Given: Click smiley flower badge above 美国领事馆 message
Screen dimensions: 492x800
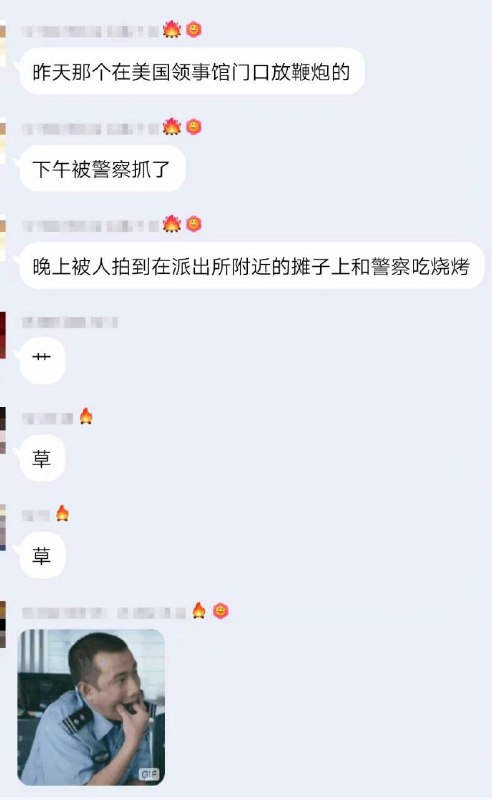Looking at the screenshot, I should 193,30.
